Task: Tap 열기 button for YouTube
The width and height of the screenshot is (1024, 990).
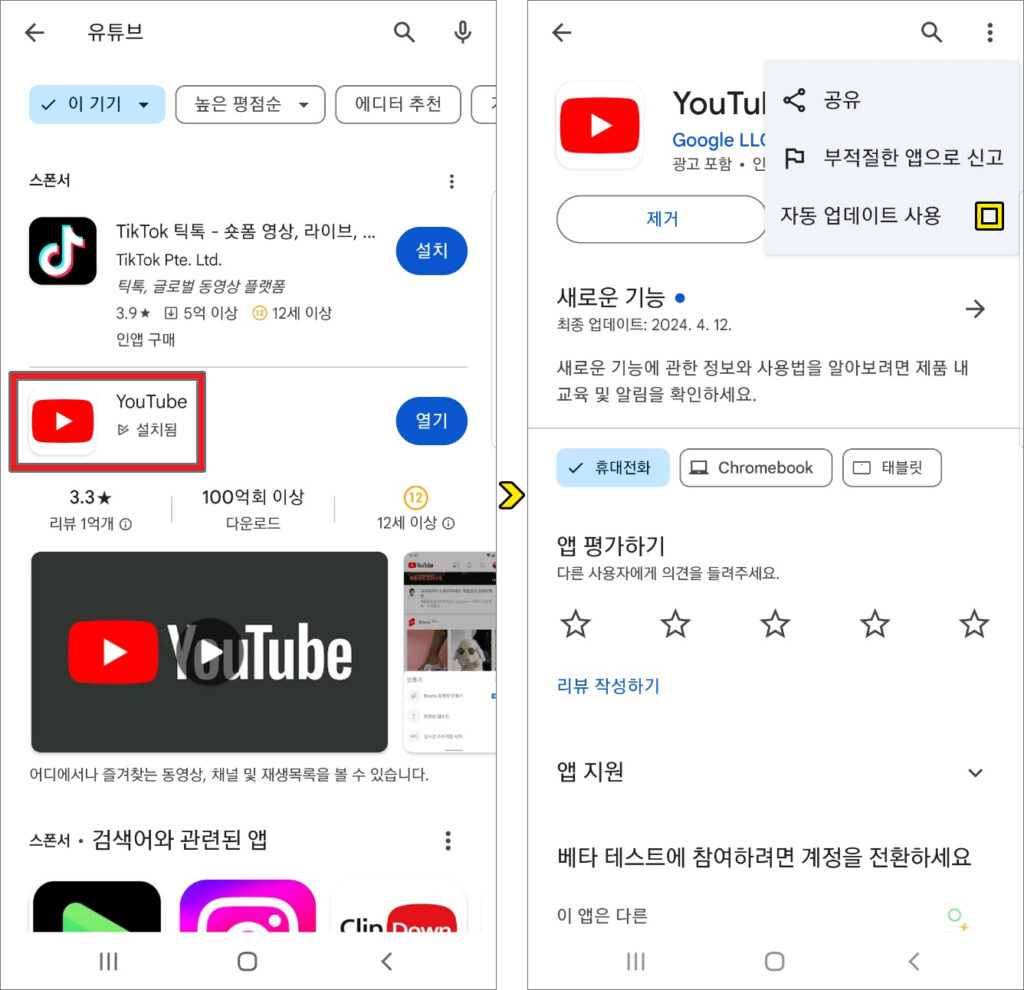Action: tap(431, 421)
